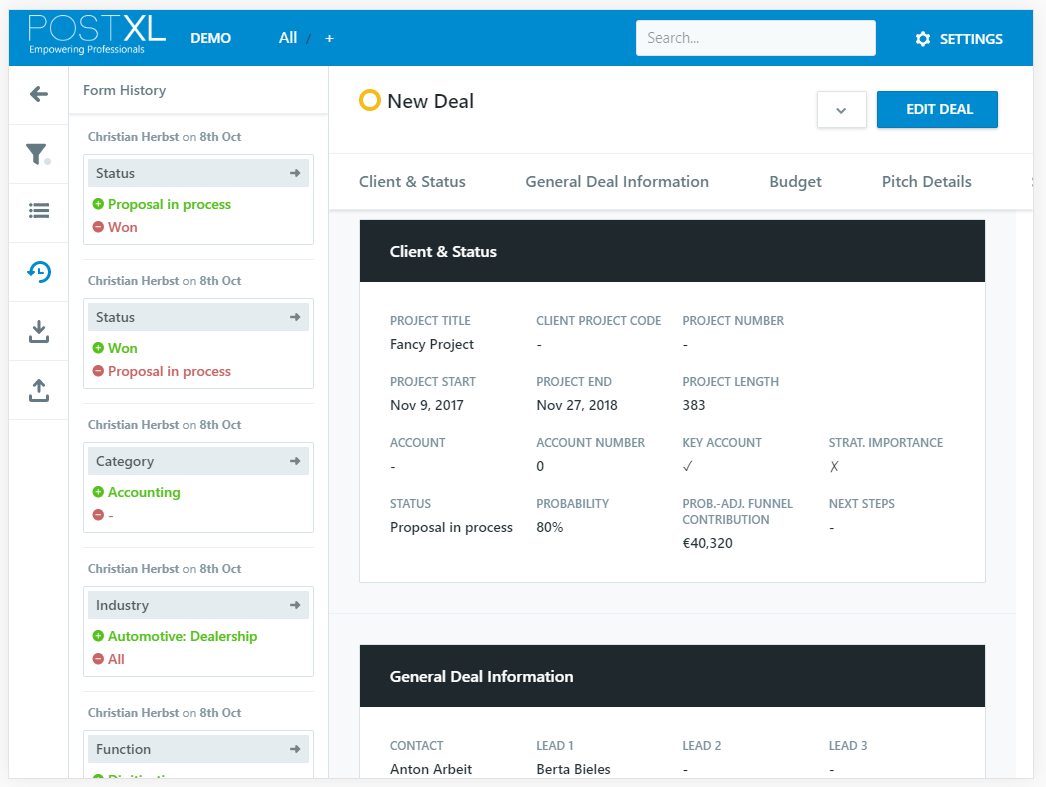Expand the Category history entry arrow
This screenshot has height=787, width=1046.
coord(295,461)
